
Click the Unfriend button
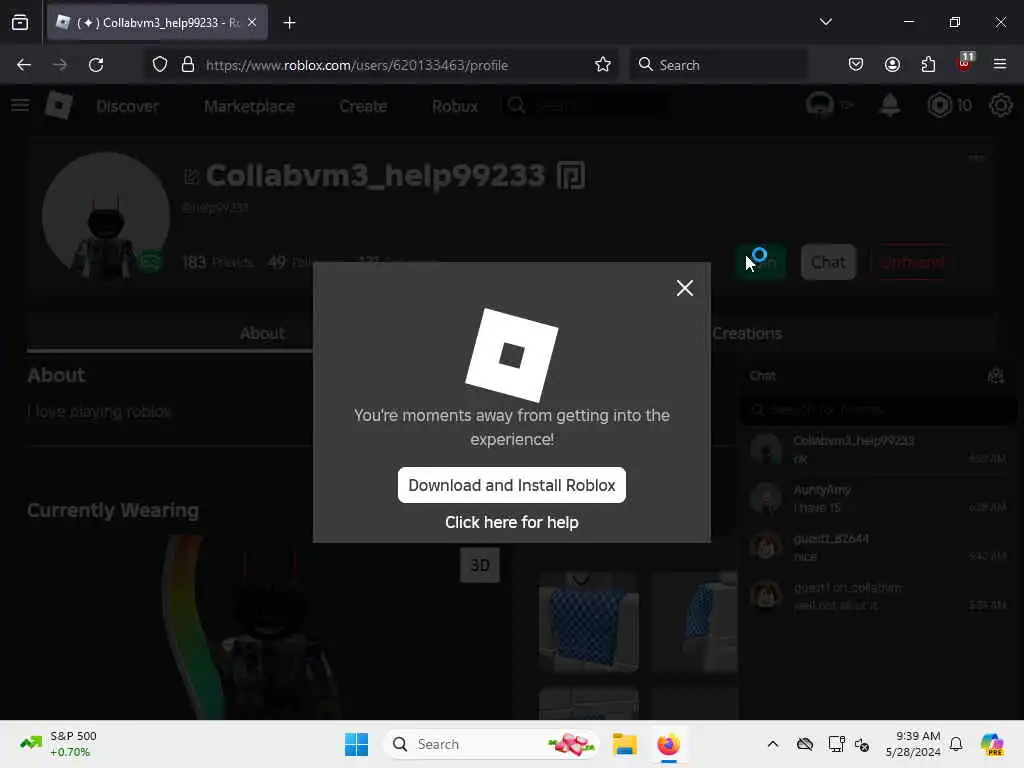912,262
